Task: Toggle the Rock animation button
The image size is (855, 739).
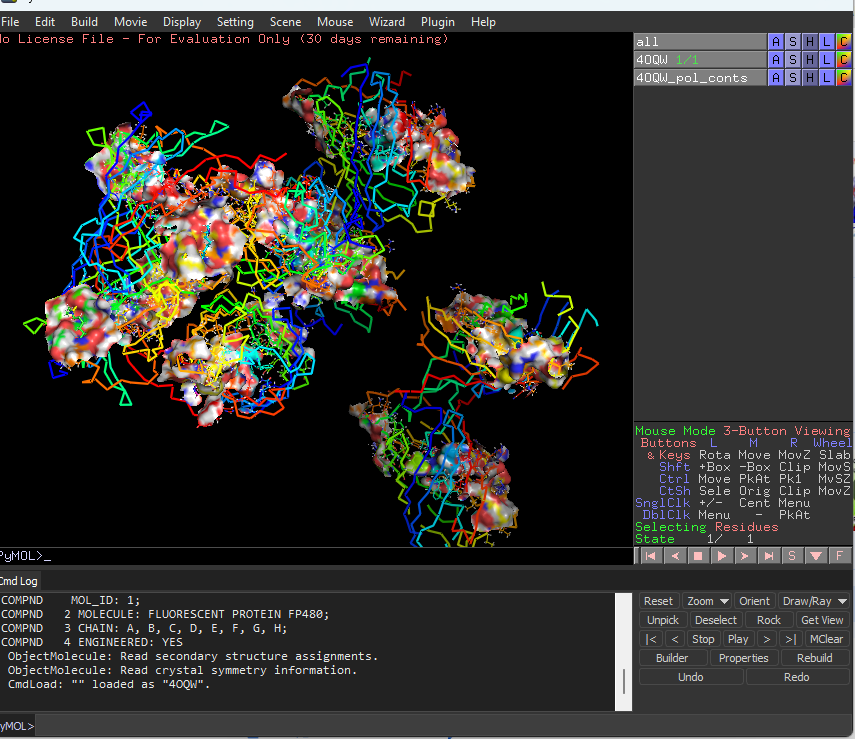Action: pos(769,620)
